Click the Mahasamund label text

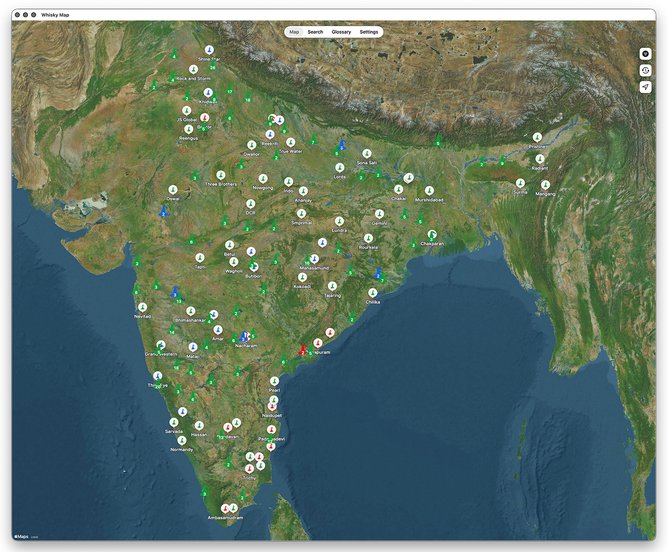[314, 268]
